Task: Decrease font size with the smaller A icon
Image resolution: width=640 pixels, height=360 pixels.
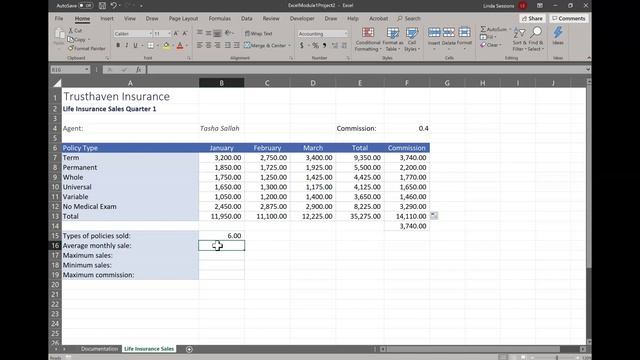Action: tap(184, 33)
